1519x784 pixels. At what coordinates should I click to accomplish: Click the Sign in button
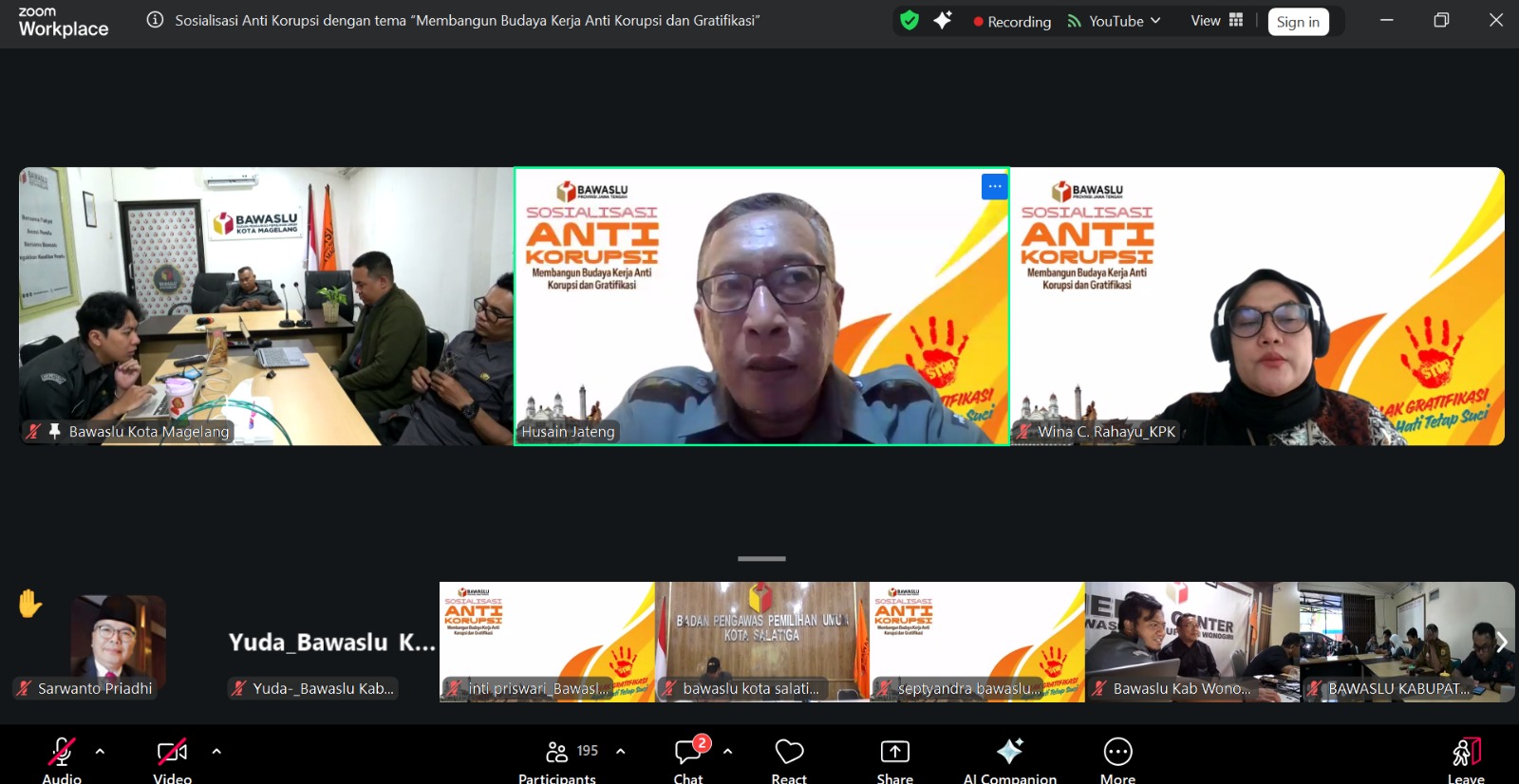coord(1298,22)
